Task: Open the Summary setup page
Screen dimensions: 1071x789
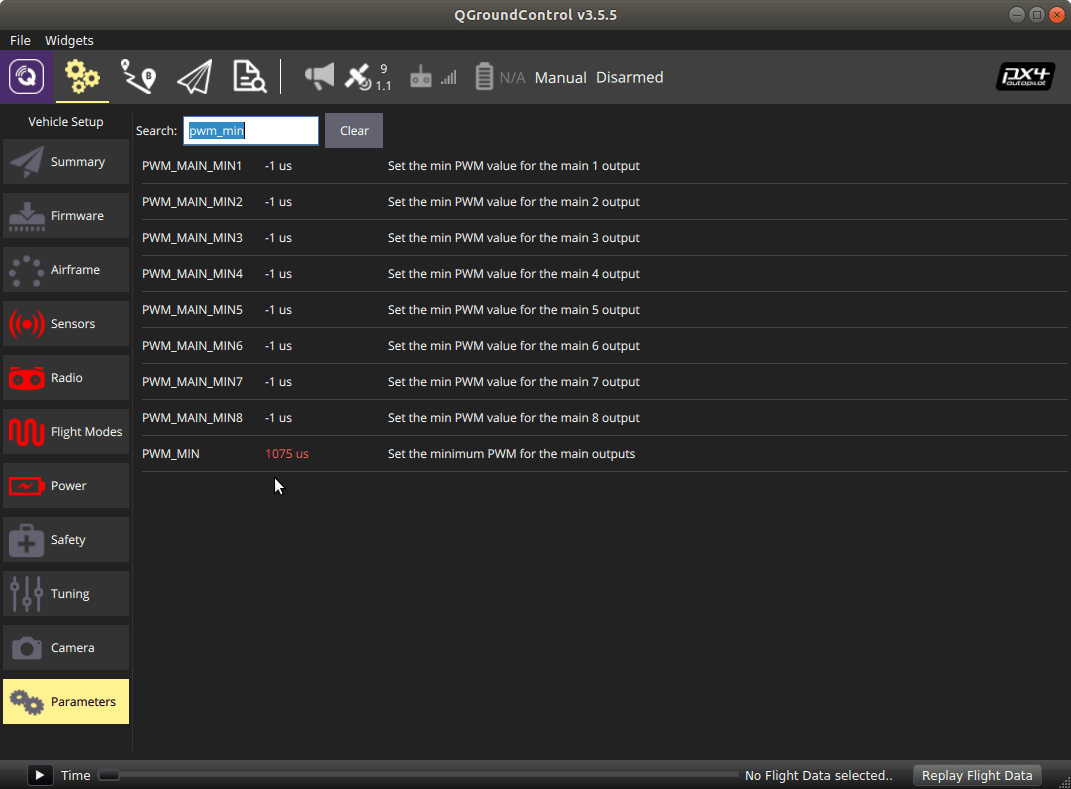Action: click(x=66, y=162)
